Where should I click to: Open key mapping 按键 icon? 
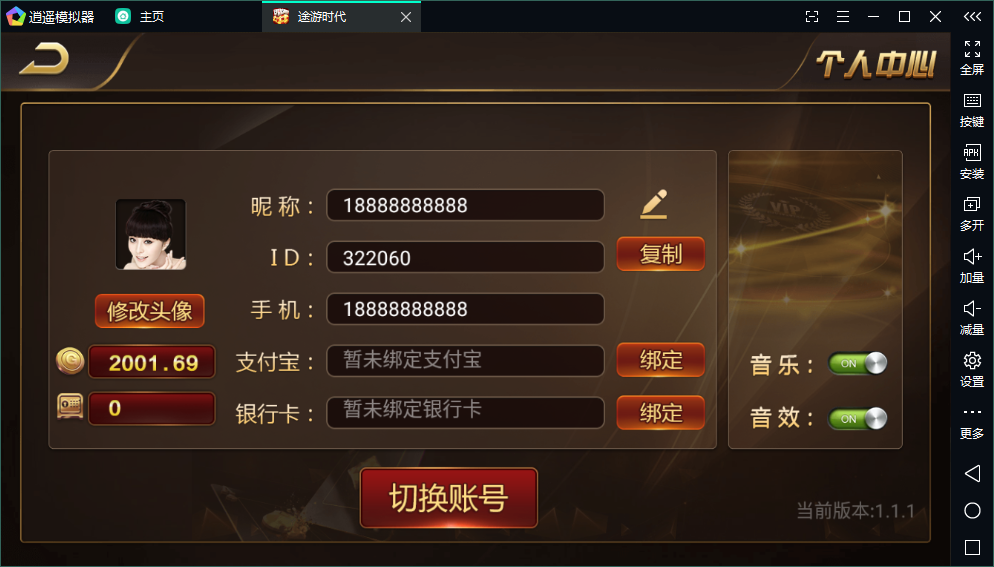tap(972, 110)
